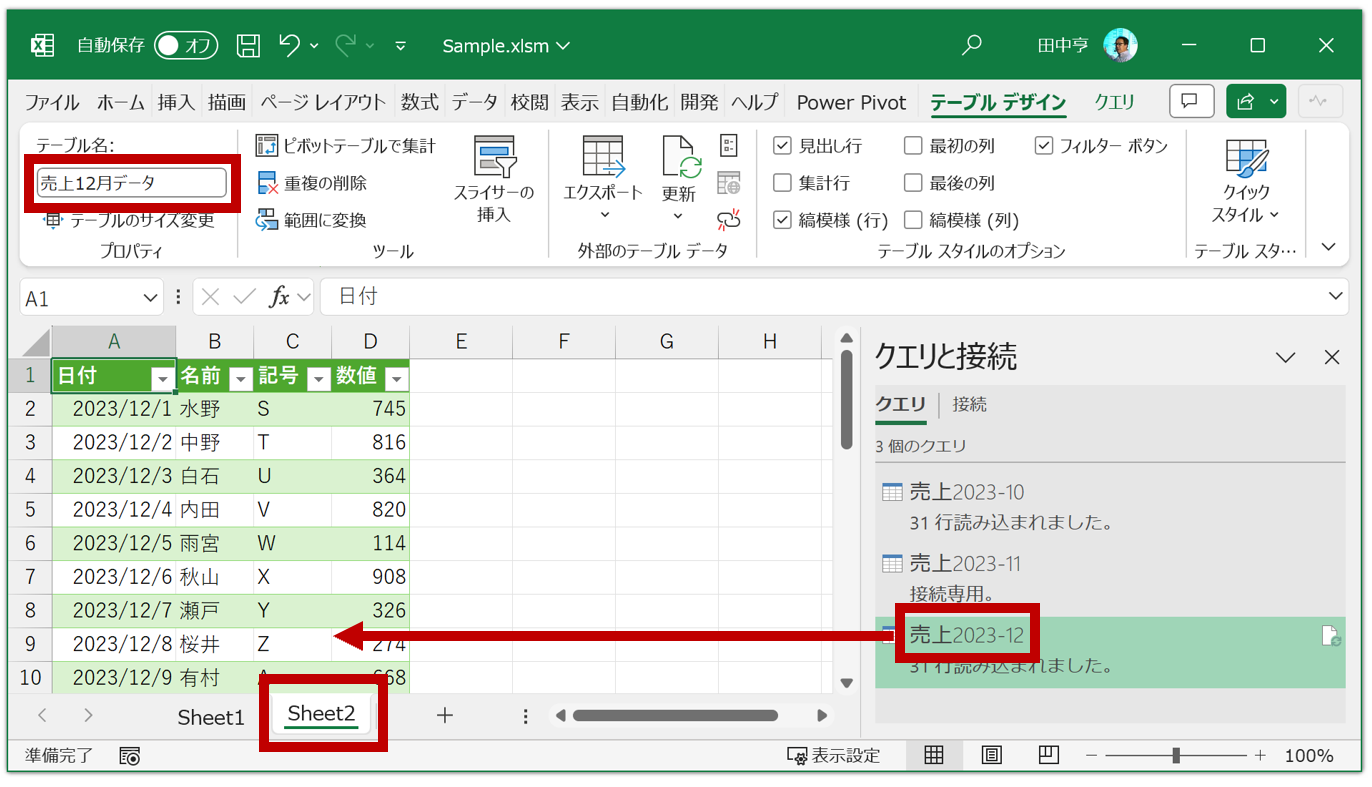Screen dimensions: 1372x787
Task: Select the 売上2023-11 query
Action: pyautogui.click(x=1110, y=578)
